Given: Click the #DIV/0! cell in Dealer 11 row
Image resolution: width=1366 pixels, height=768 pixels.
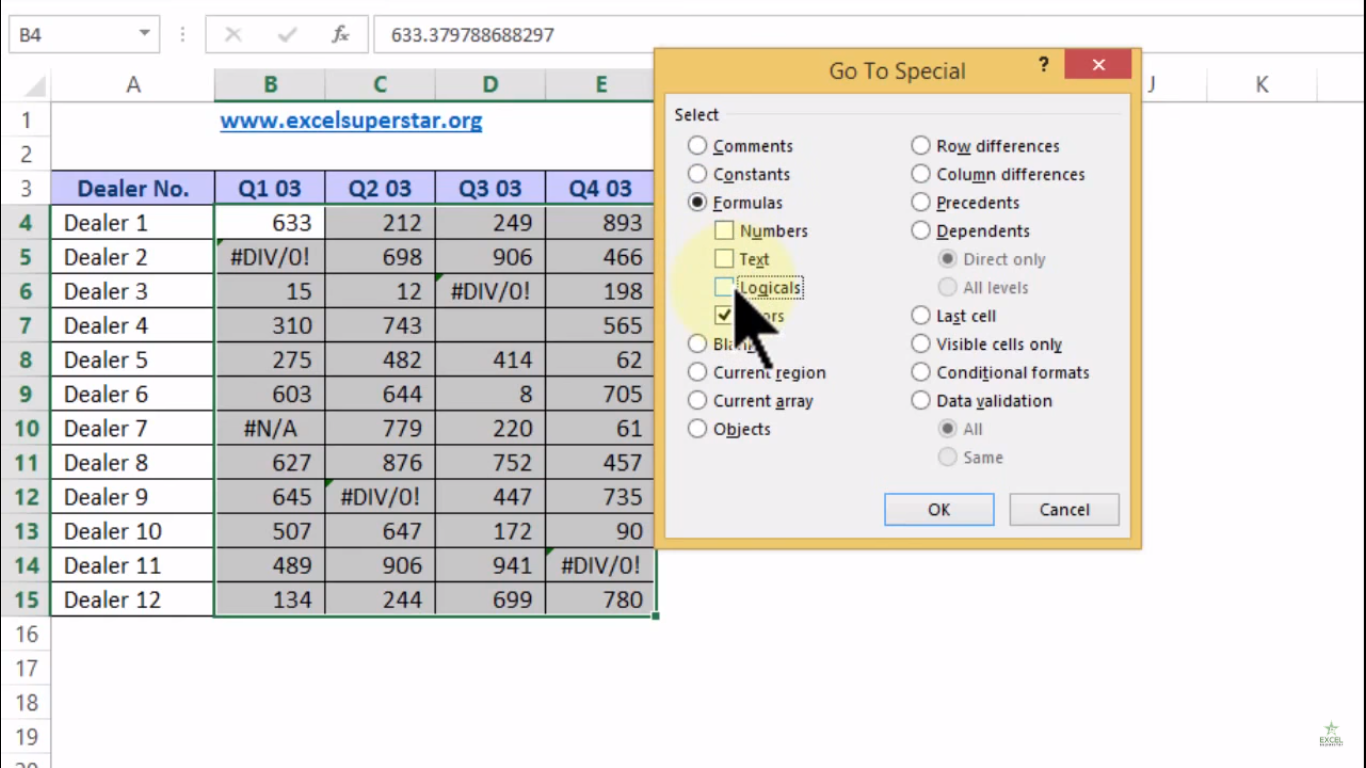Looking at the screenshot, I should pyautogui.click(x=601, y=565).
